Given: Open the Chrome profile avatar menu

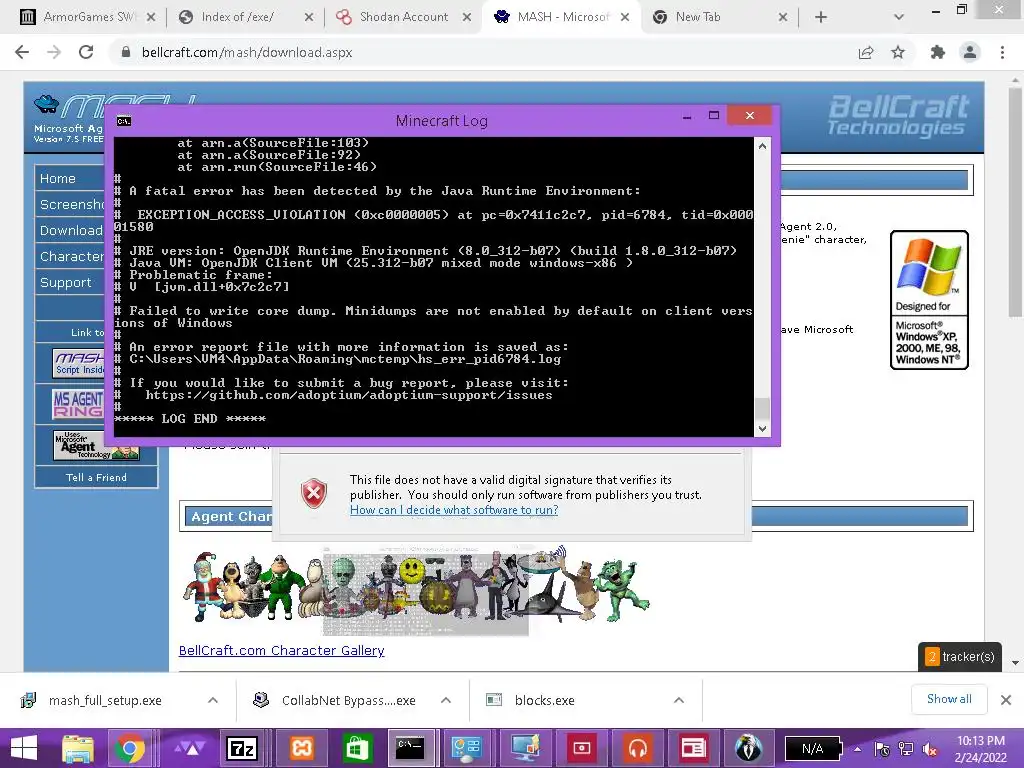Looking at the screenshot, I should 970,52.
